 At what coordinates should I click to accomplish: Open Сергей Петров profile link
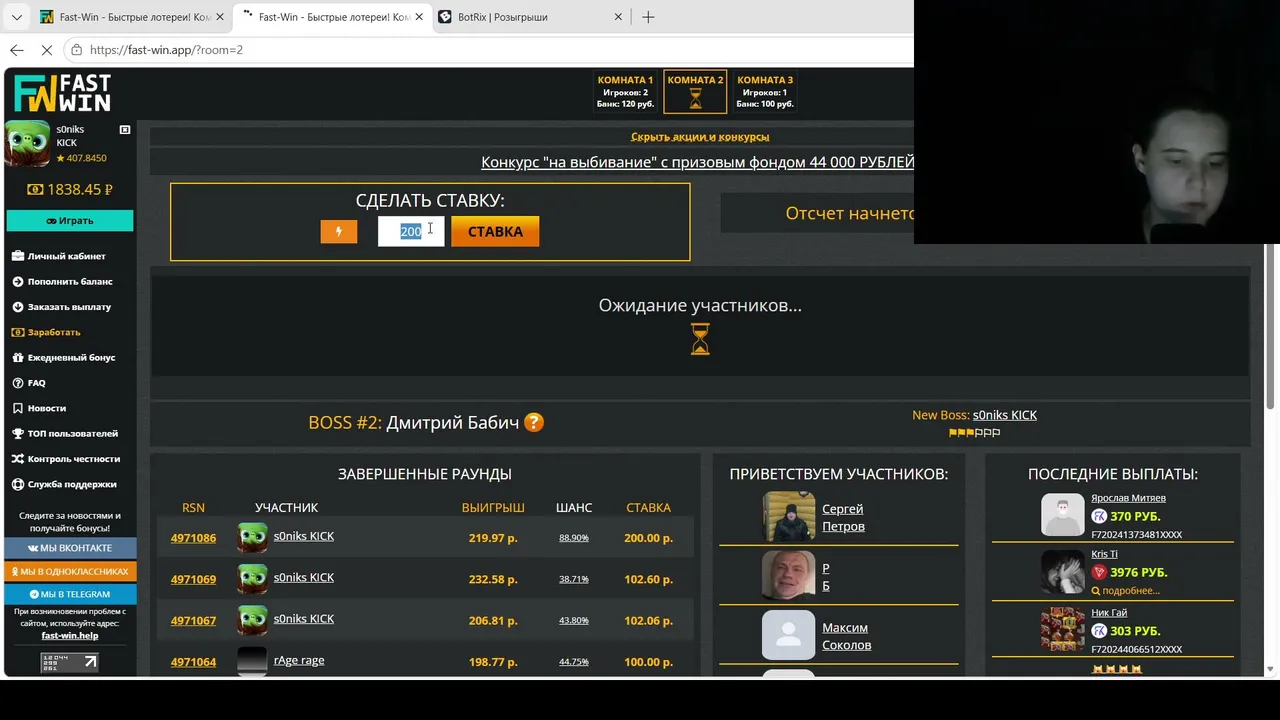[843, 518]
